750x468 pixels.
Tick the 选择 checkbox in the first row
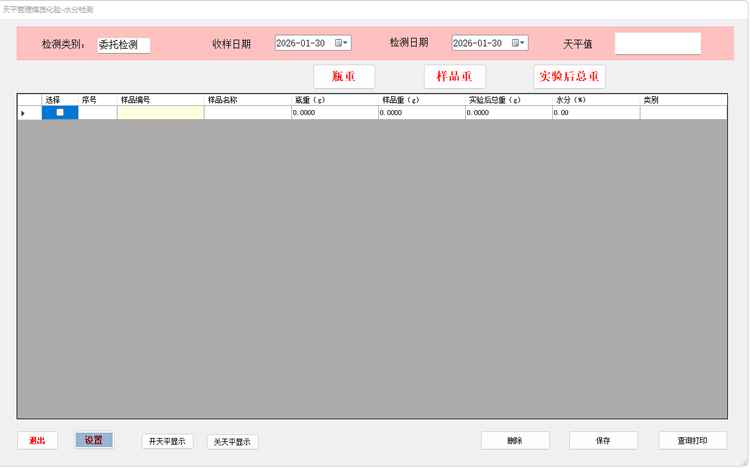pyautogui.click(x=60, y=113)
